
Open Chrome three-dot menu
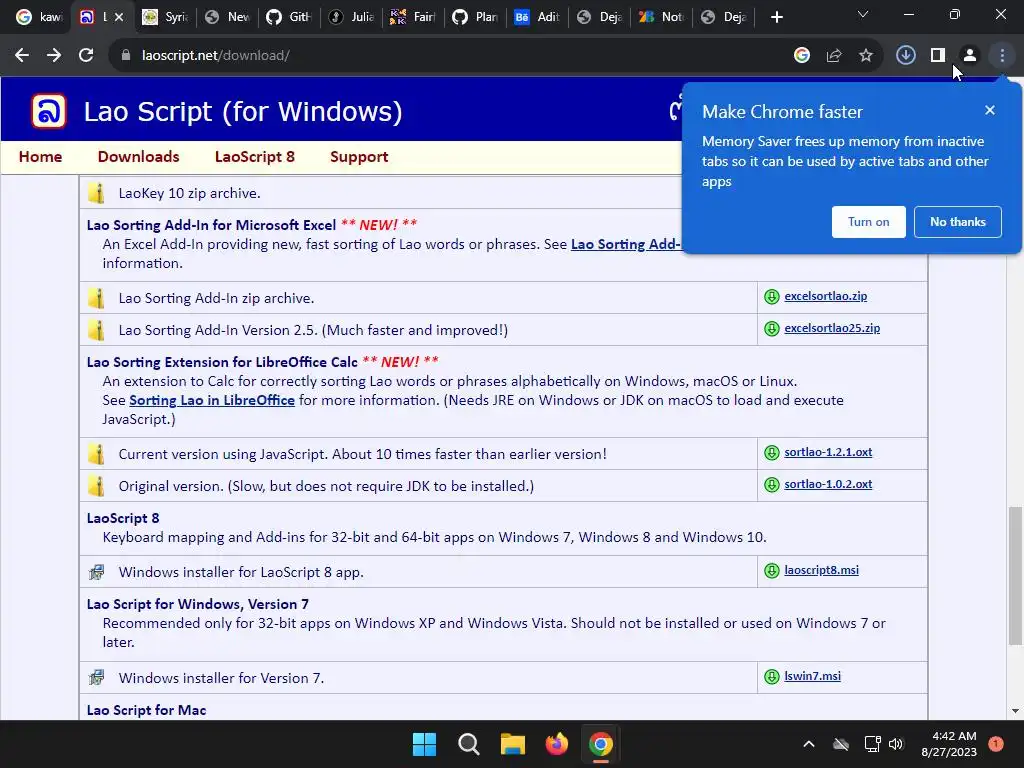coord(1002,56)
